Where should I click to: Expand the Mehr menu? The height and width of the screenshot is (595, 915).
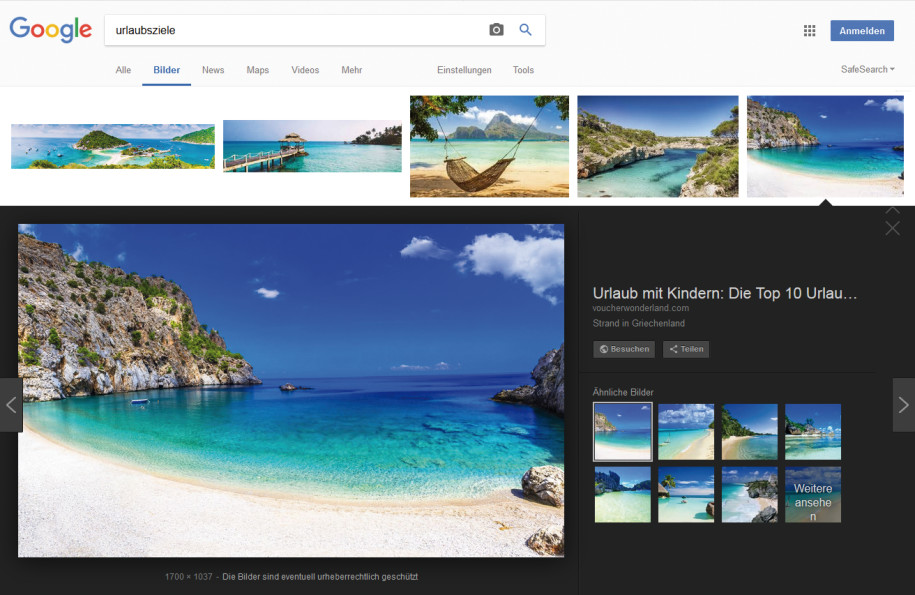point(352,70)
